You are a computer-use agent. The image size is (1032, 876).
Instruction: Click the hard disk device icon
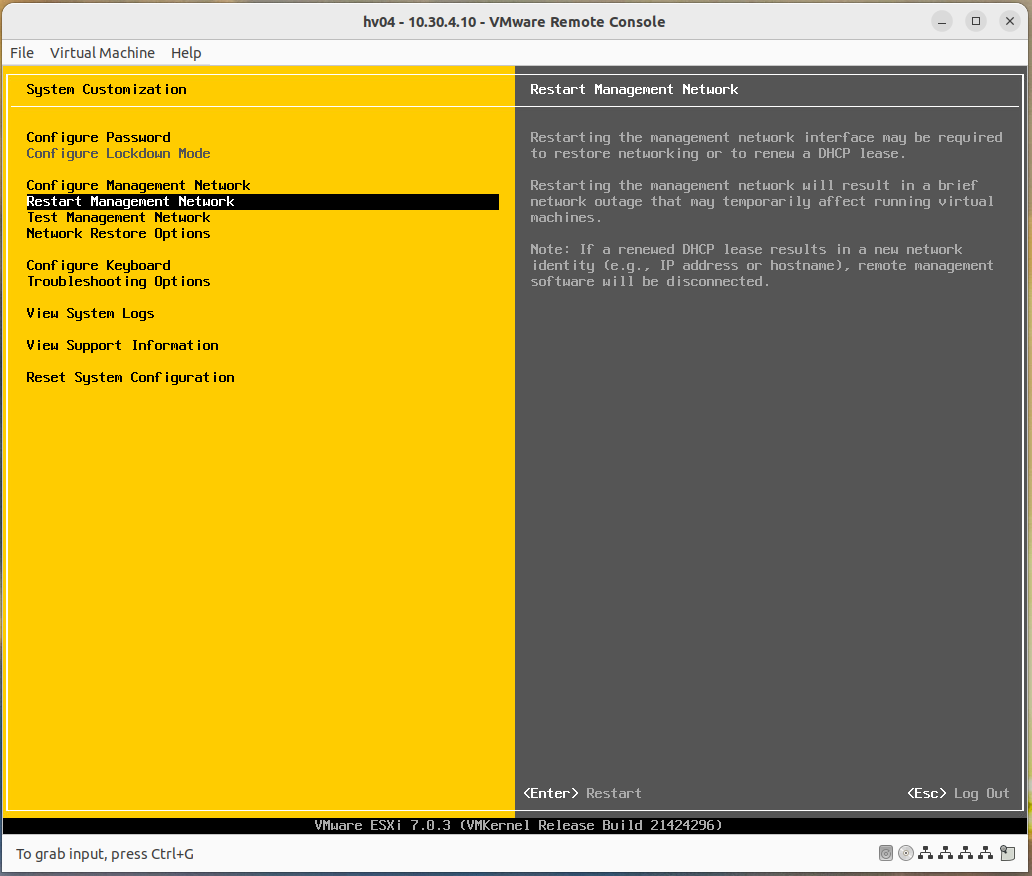click(x=886, y=853)
